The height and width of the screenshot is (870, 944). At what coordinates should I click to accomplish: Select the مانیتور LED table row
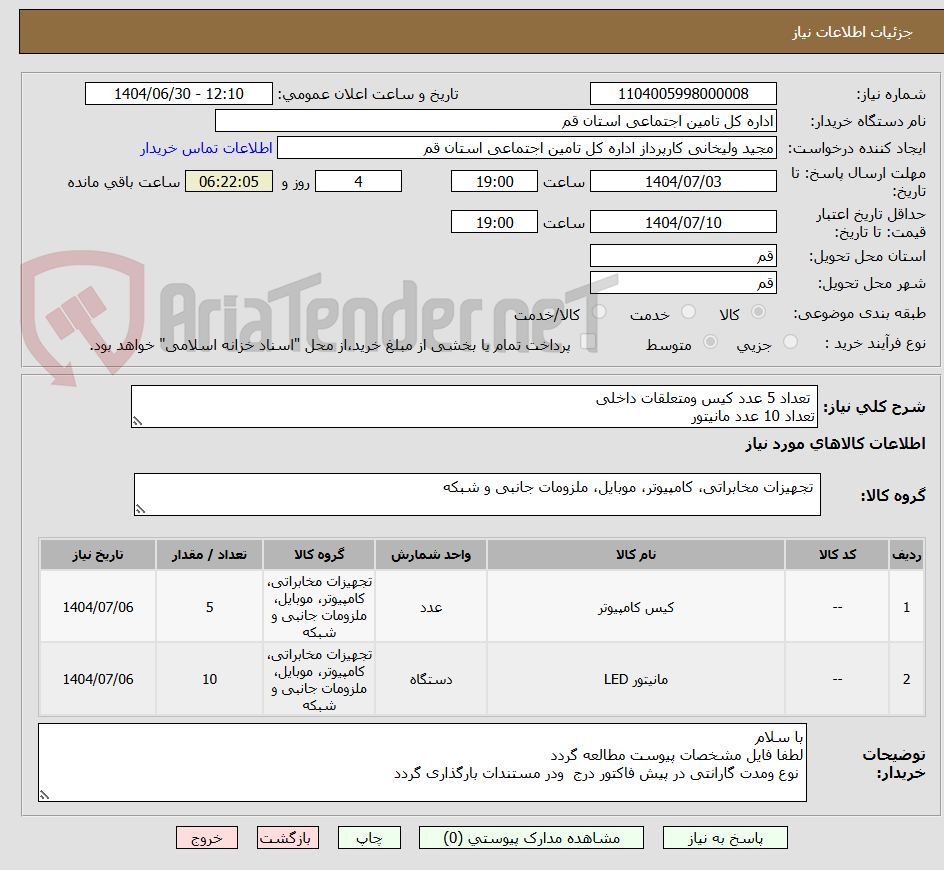470,679
